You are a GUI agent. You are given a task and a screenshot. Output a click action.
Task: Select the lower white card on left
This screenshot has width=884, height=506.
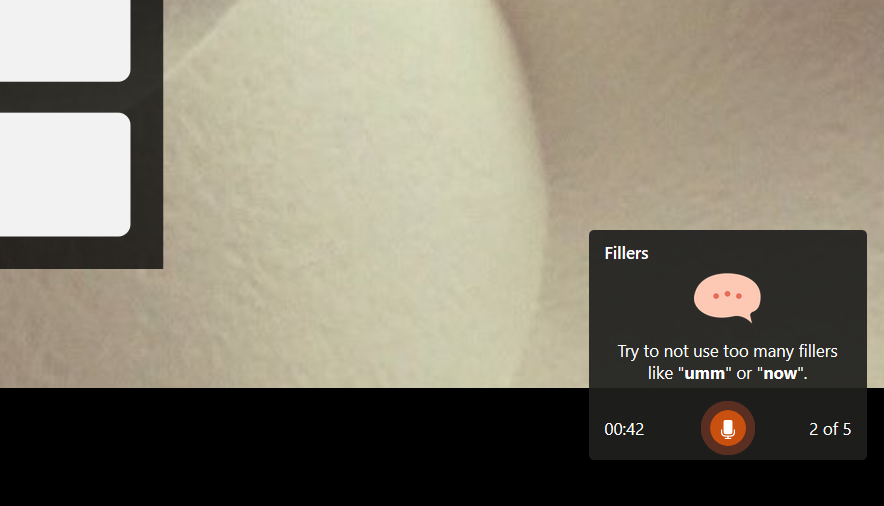pyautogui.click(x=65, y=175)
